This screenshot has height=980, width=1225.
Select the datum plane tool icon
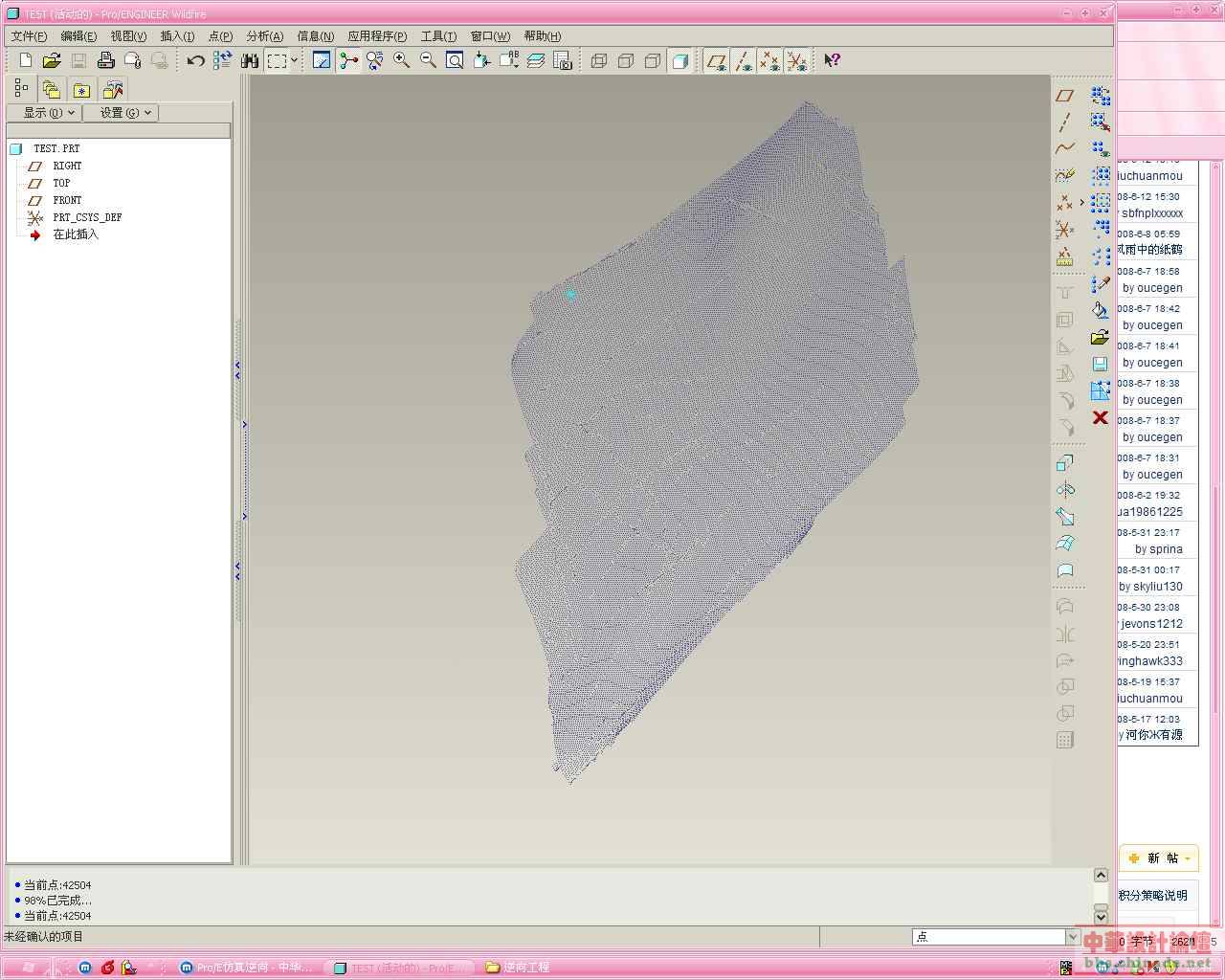[x=1064, y=96]
